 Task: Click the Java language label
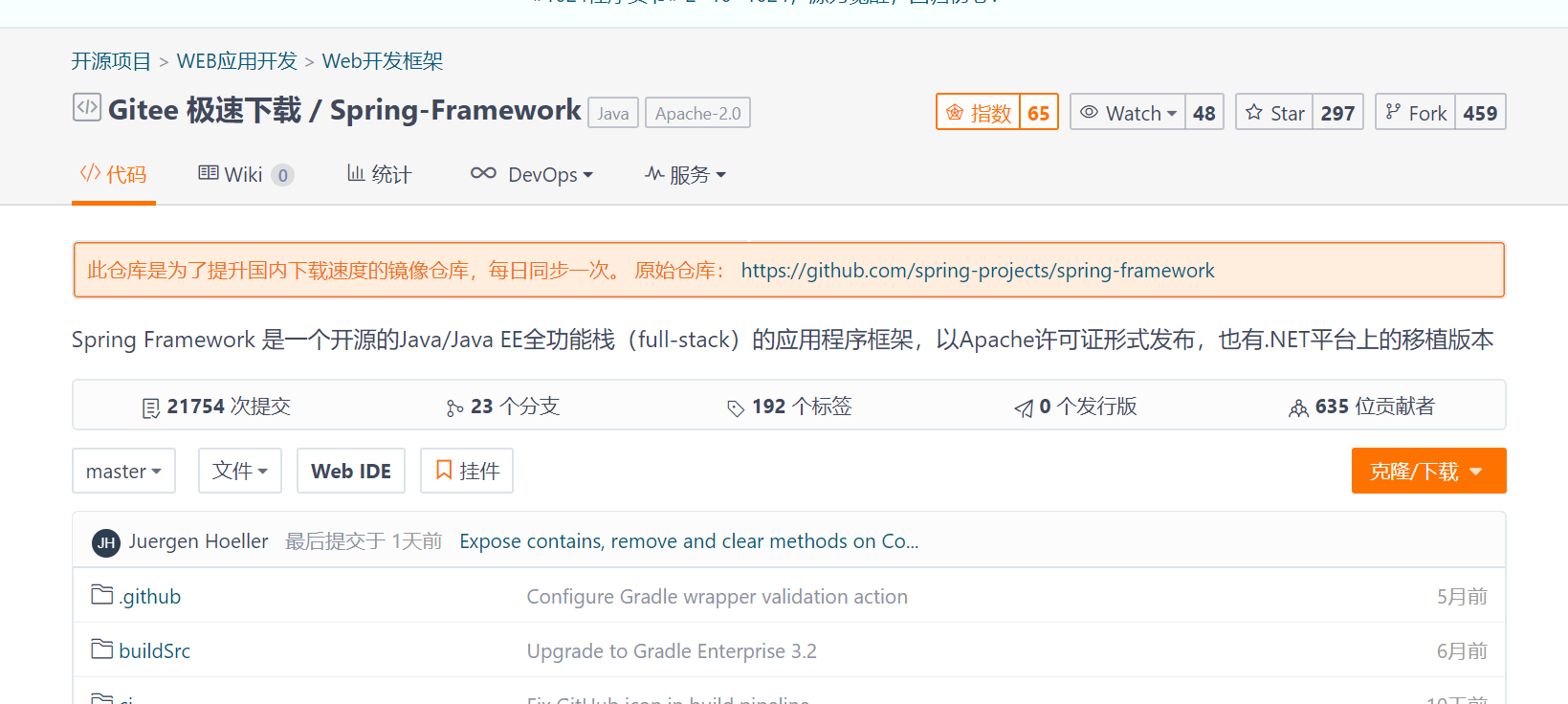[613, 113]
